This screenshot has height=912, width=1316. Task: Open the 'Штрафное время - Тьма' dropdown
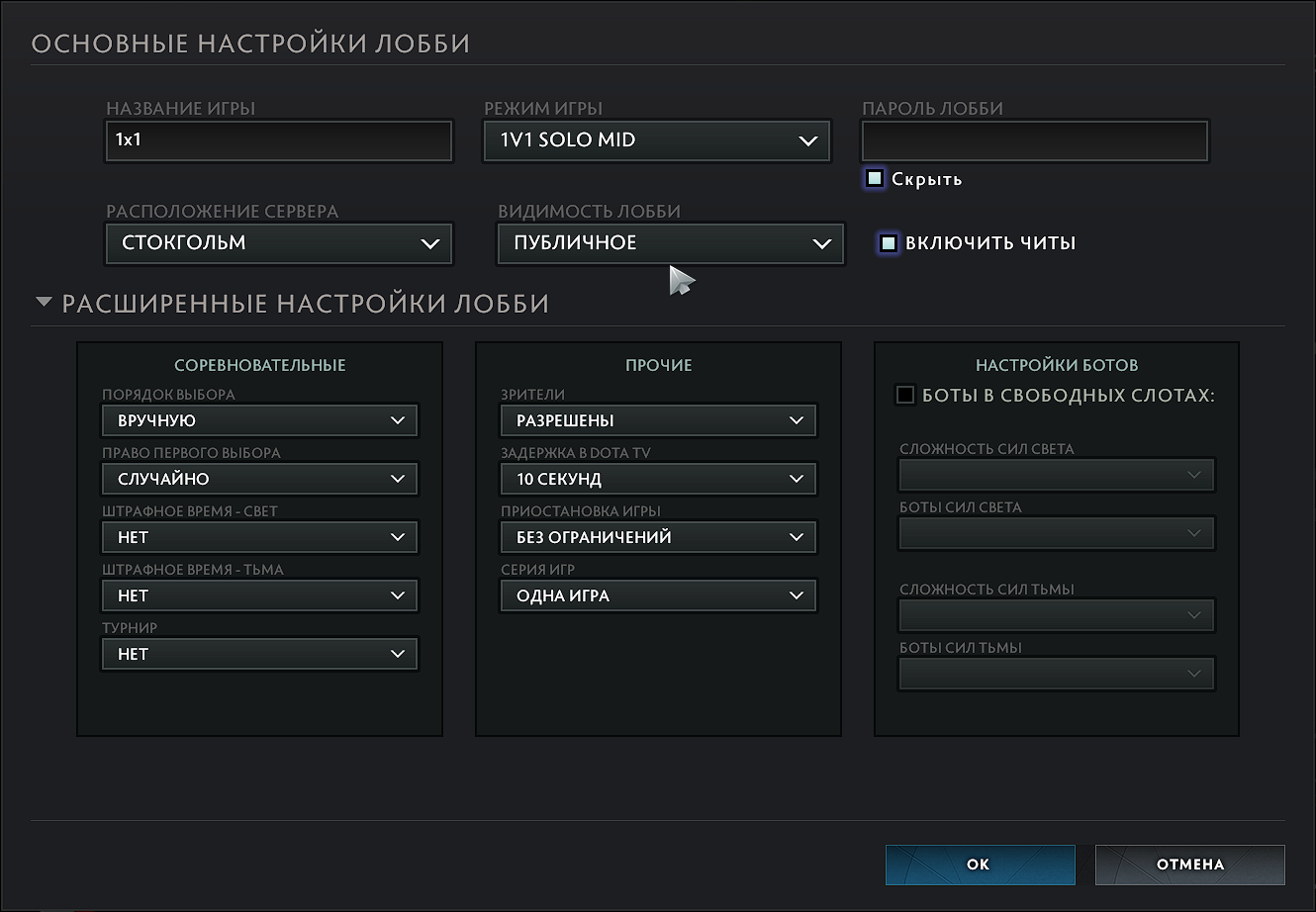click(x=259, y=595)
